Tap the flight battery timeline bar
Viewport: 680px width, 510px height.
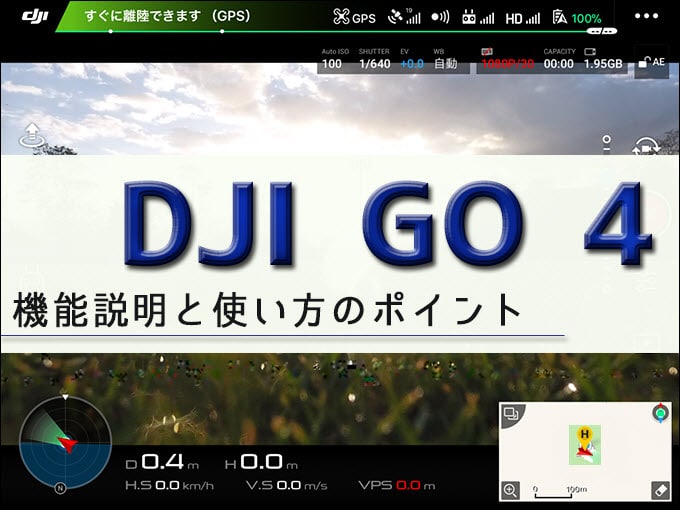pyautogui.click(x=337, y=31)
